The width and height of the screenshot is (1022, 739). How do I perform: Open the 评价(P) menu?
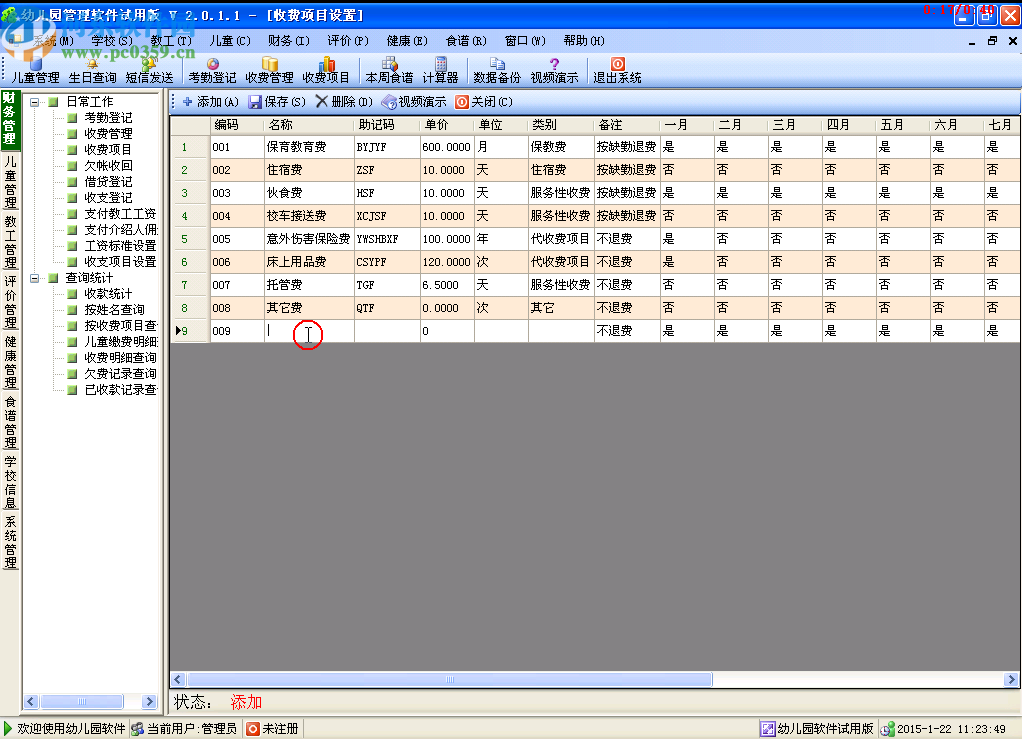coord(348,40)
